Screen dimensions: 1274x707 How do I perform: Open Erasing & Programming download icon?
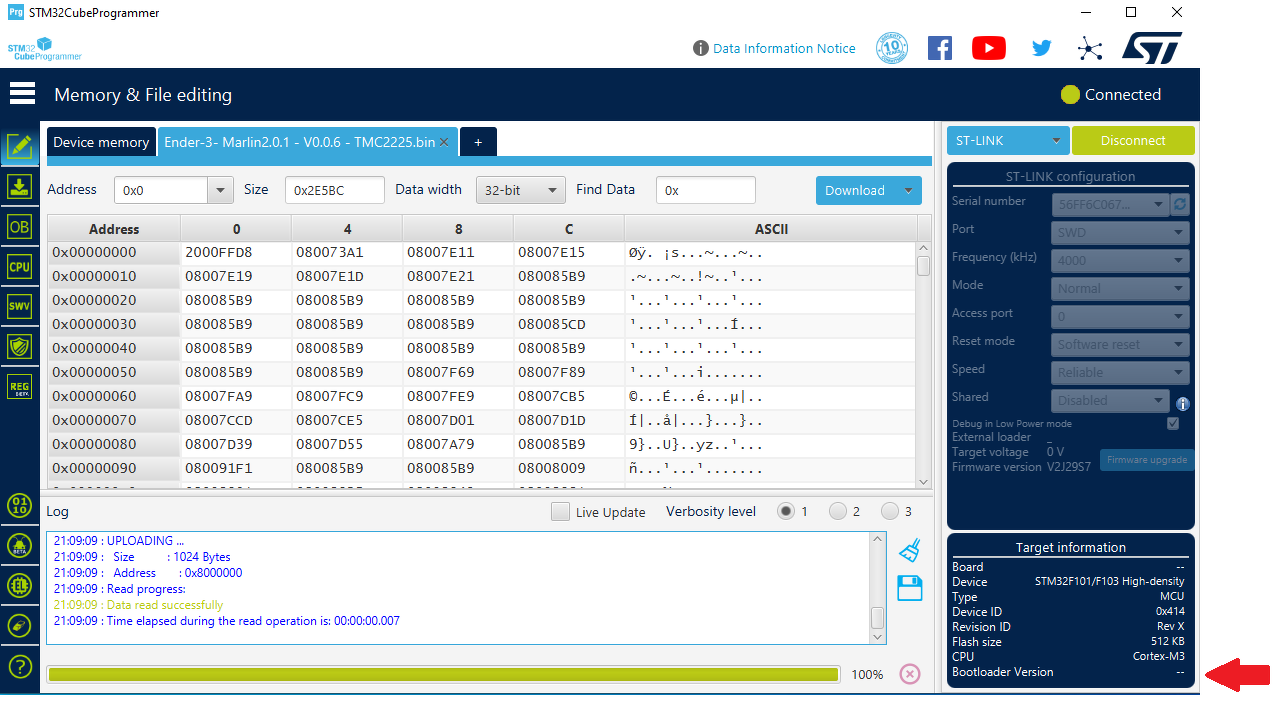[x=20, y=187]
